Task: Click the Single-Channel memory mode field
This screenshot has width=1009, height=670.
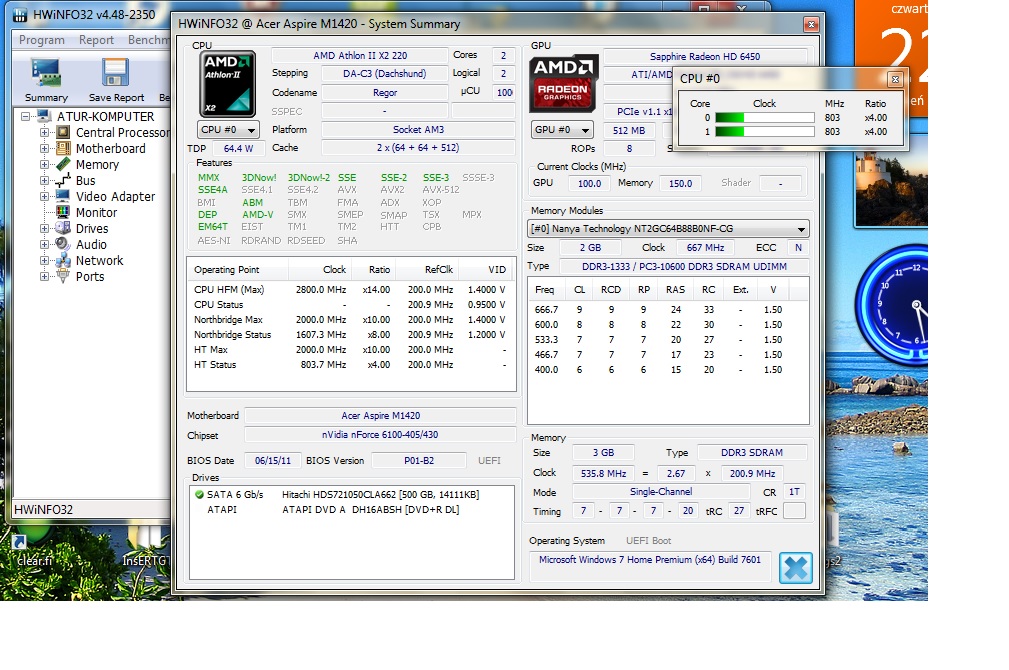Action: (661, 492)
